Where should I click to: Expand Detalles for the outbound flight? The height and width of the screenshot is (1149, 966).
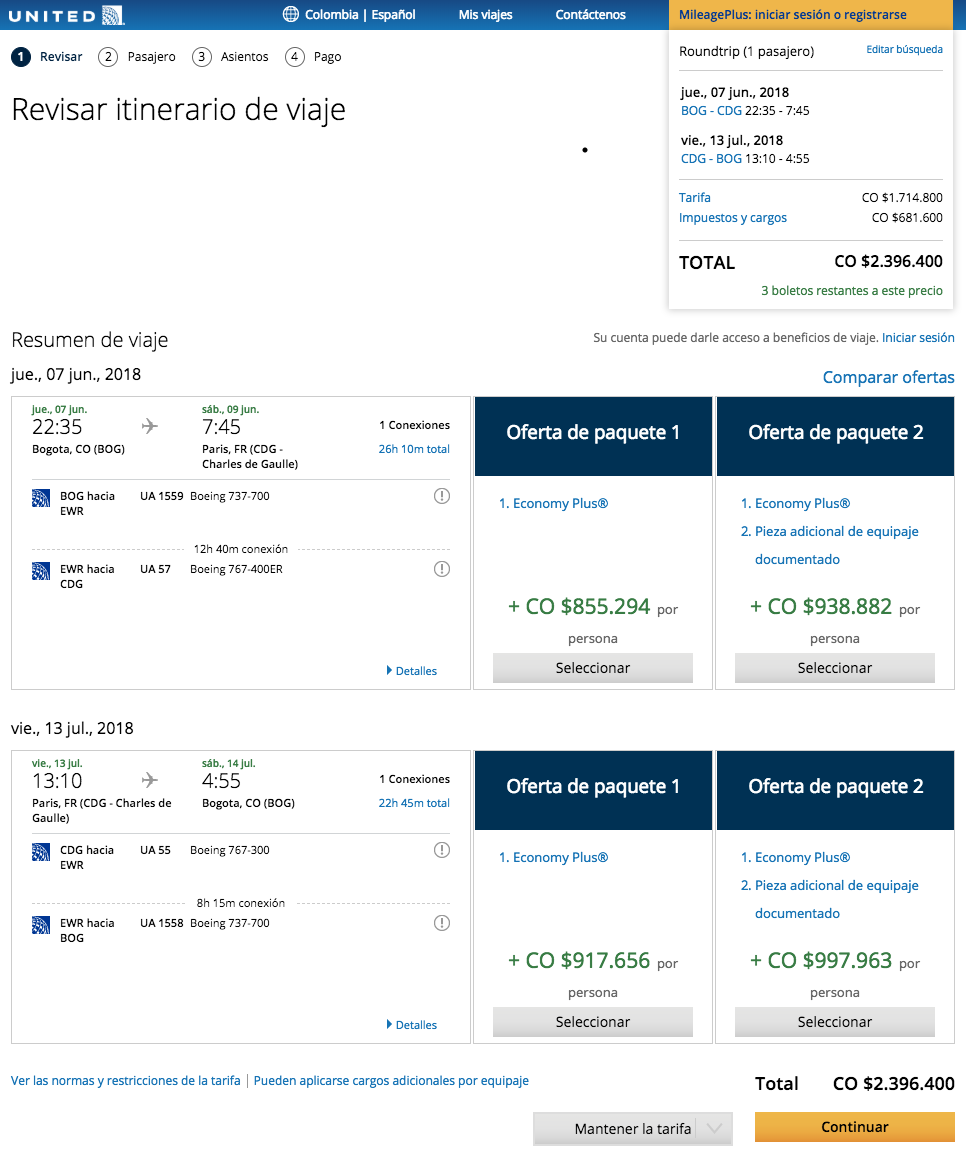(412, 671)
